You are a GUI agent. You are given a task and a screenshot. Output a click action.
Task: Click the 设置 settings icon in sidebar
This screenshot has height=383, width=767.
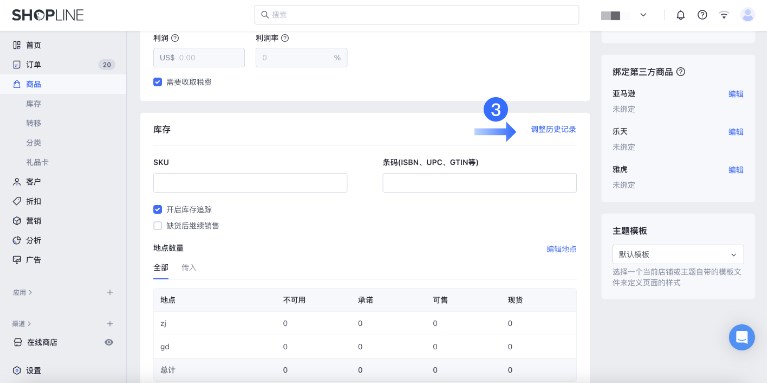(17, 370)
